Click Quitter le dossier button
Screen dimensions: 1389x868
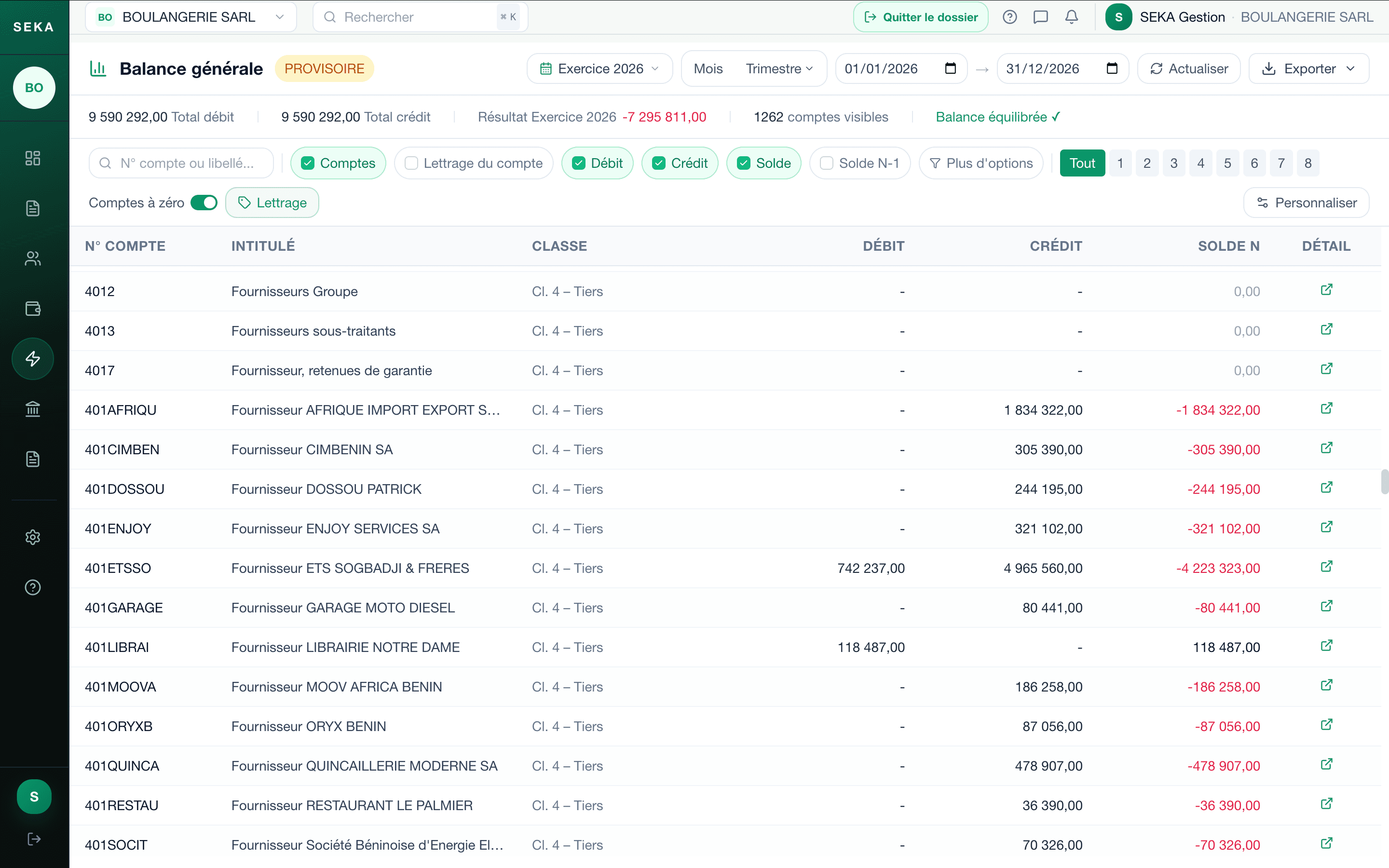[x=921, y=17]
